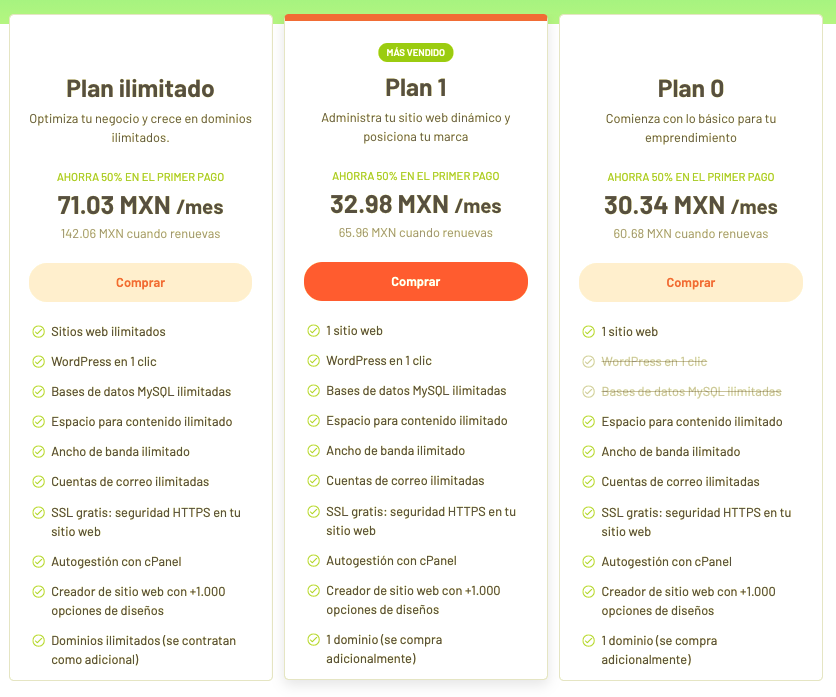Image resolution: width=836 pixels, height=697 pixels.
Task: Click checkmark beside Plan ilimitado SSL gratis
Action: [x=38, y=512]
